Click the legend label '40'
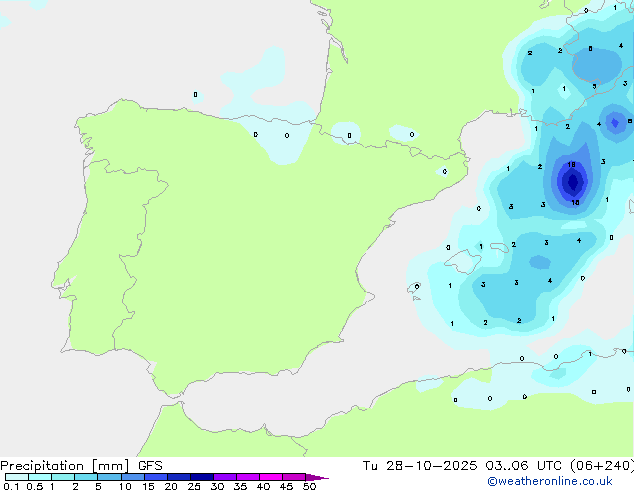The height and width of the screenshot is (490, 634). [x=263, y=486]
